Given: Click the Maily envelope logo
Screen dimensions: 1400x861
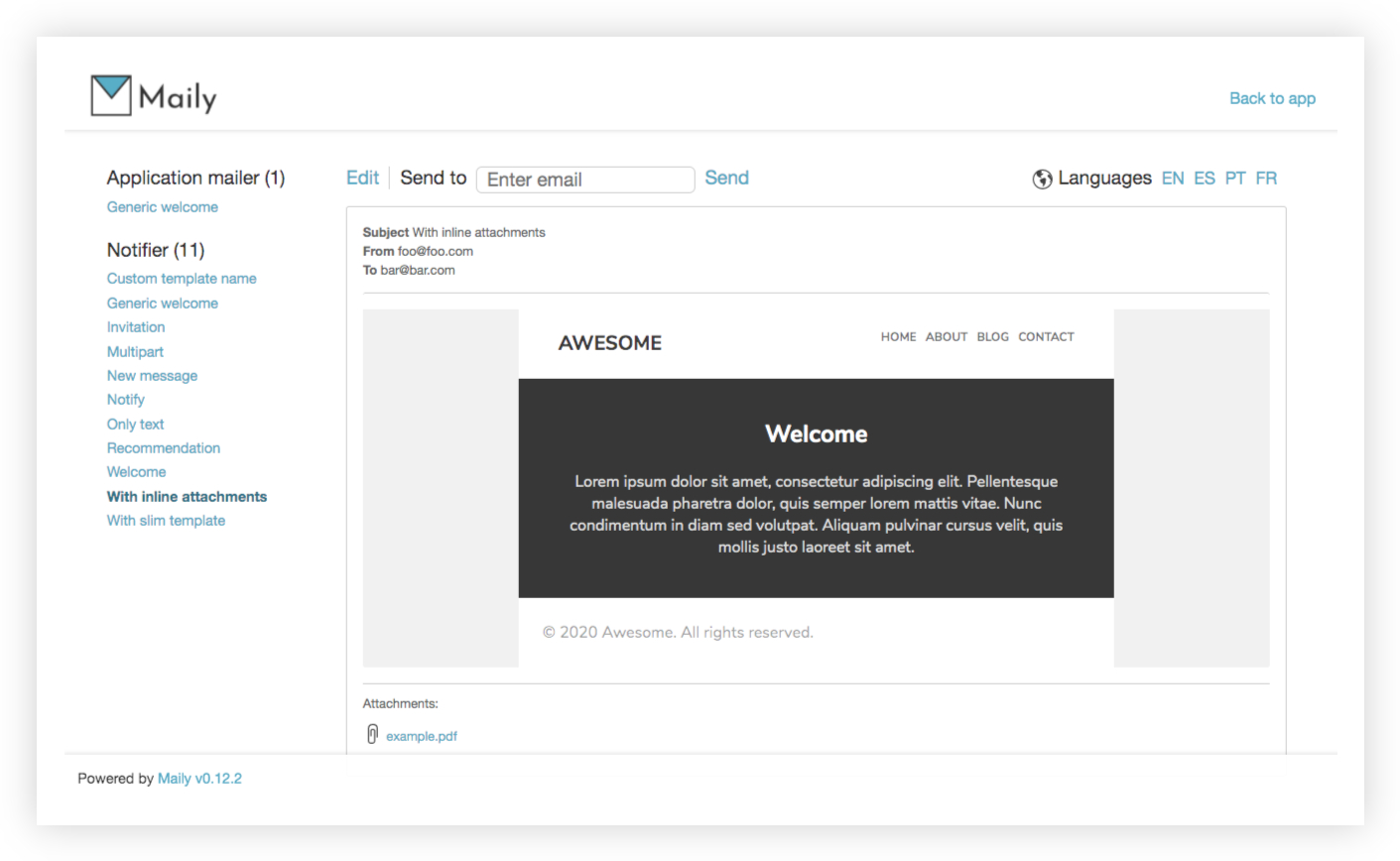Looking at the screenshot, I should pos(154,95).
